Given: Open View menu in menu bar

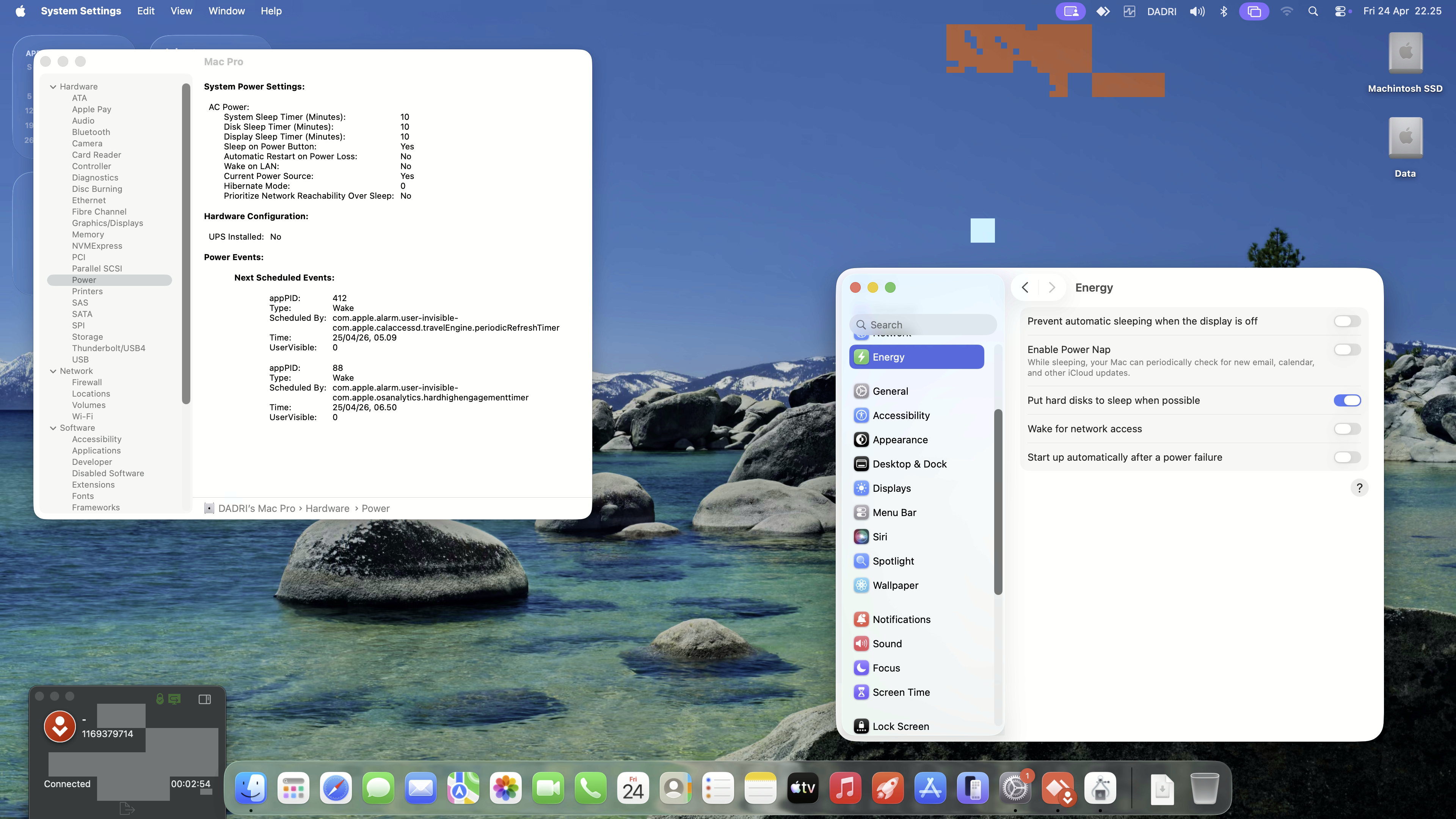Looking at the screenshot, I should click(182, 11).
